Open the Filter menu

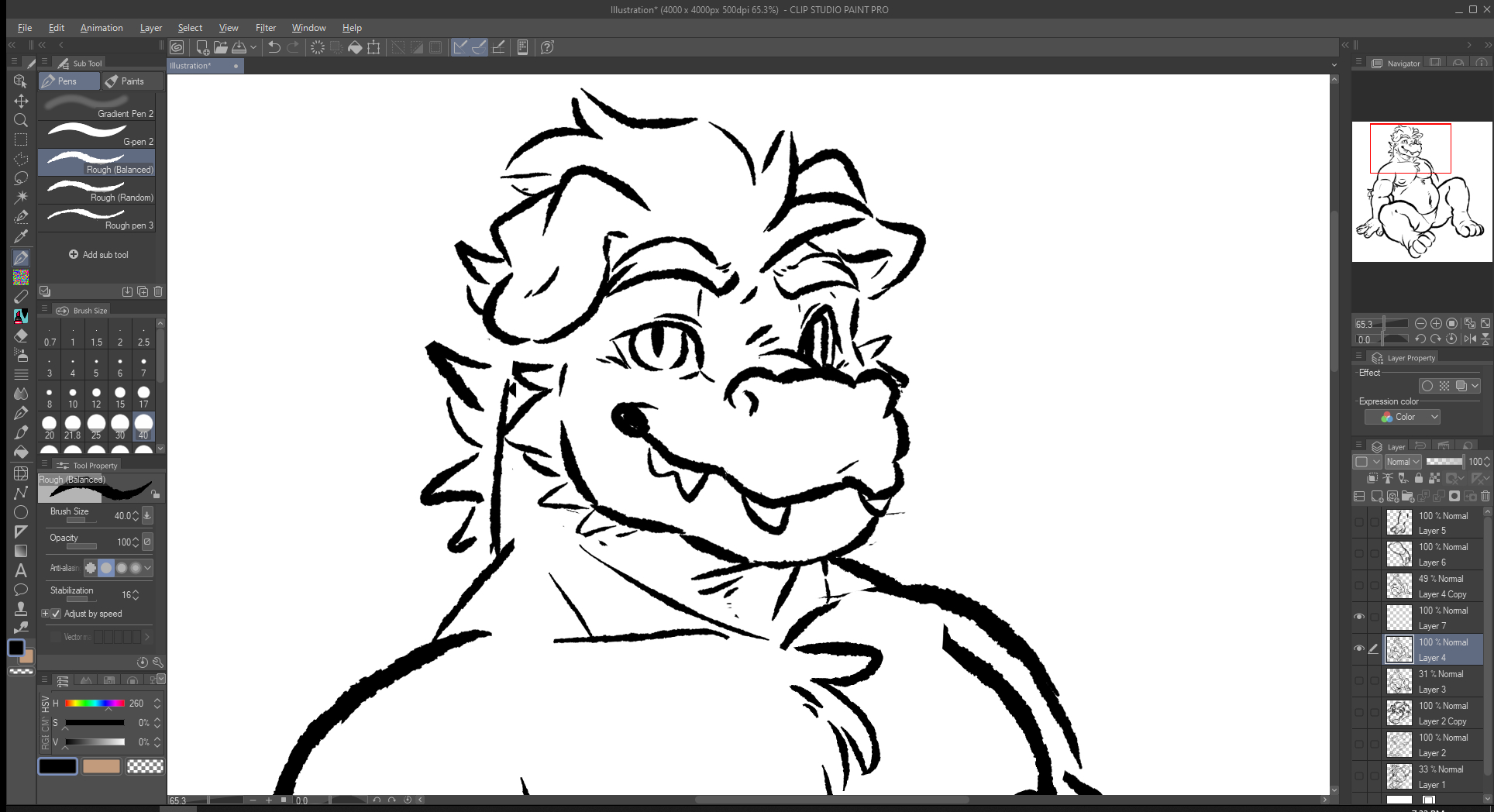coord(265,28)
